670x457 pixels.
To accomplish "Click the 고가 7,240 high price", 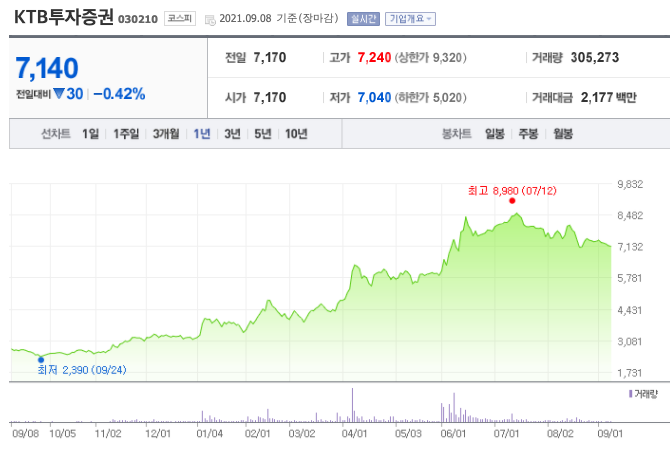I will point(374,58).
